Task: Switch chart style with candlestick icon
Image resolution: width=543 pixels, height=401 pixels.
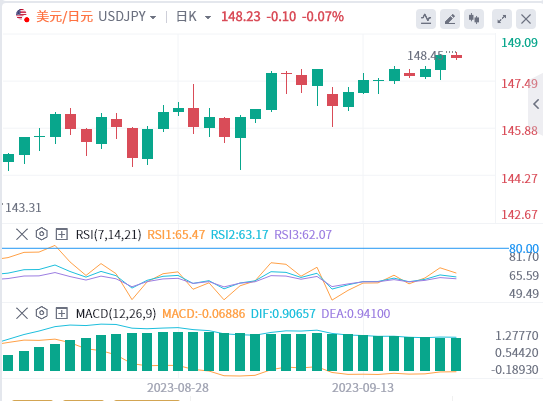Action: coord(474,19)
